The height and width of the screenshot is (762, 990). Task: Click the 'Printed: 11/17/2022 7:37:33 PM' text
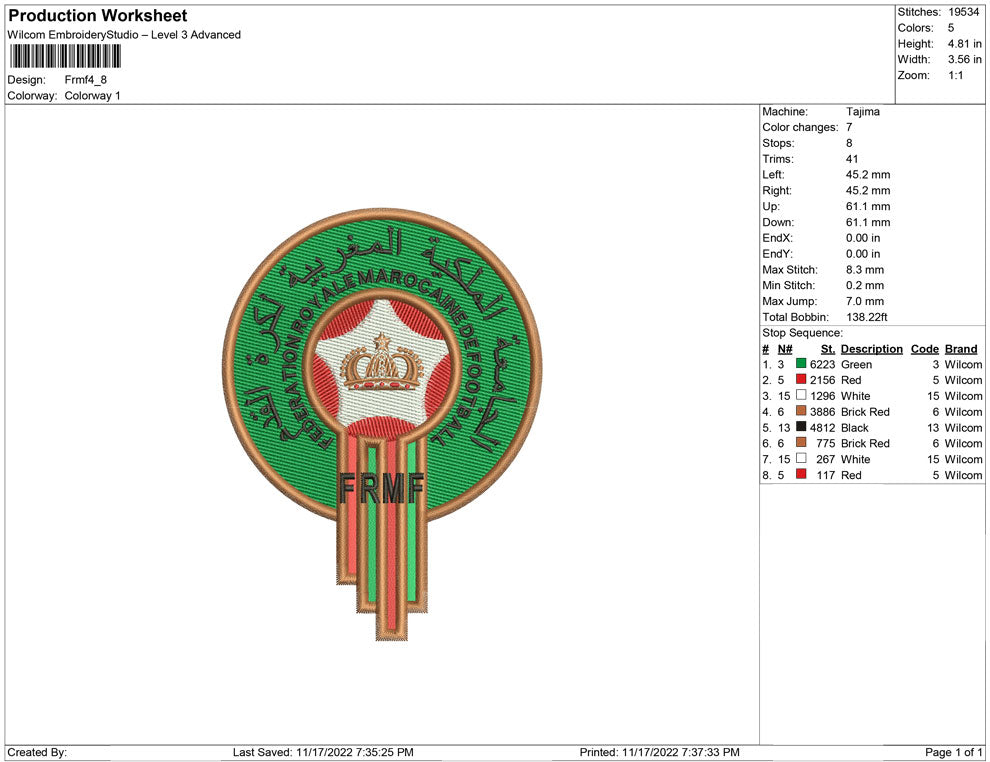click(659, 752)
